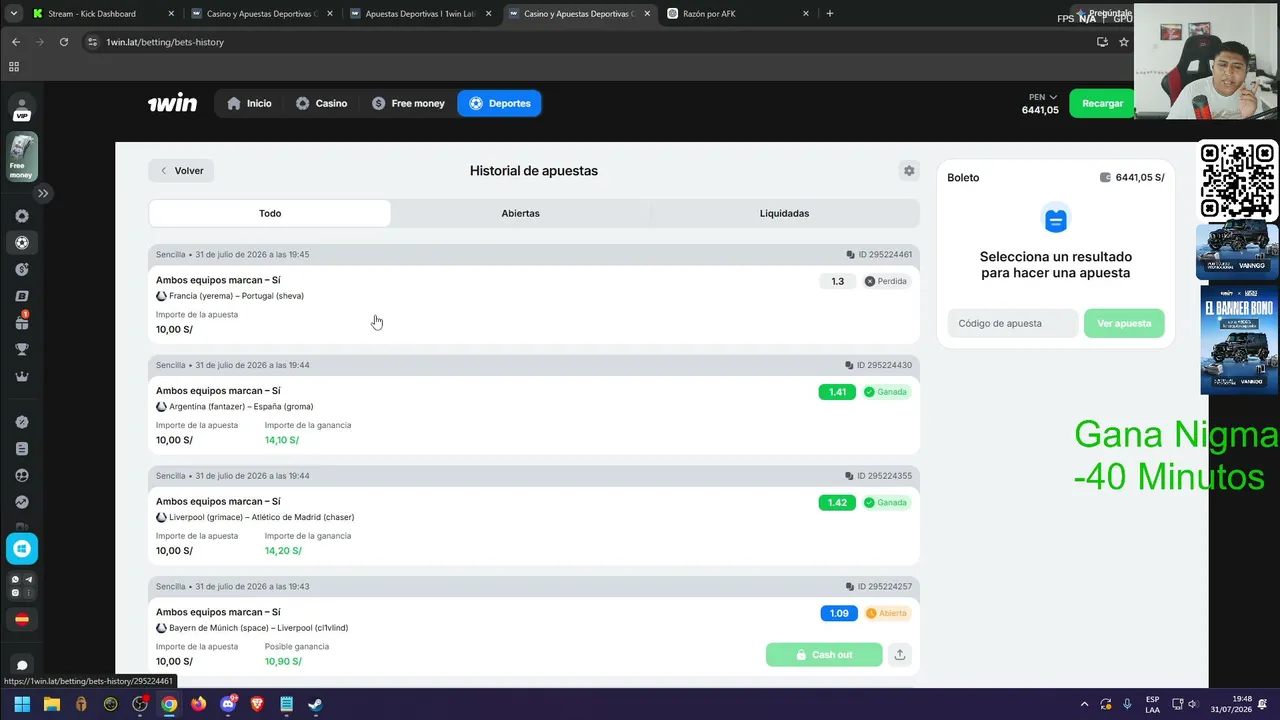Open the Free money banner in sidebar

coord(22,157)
